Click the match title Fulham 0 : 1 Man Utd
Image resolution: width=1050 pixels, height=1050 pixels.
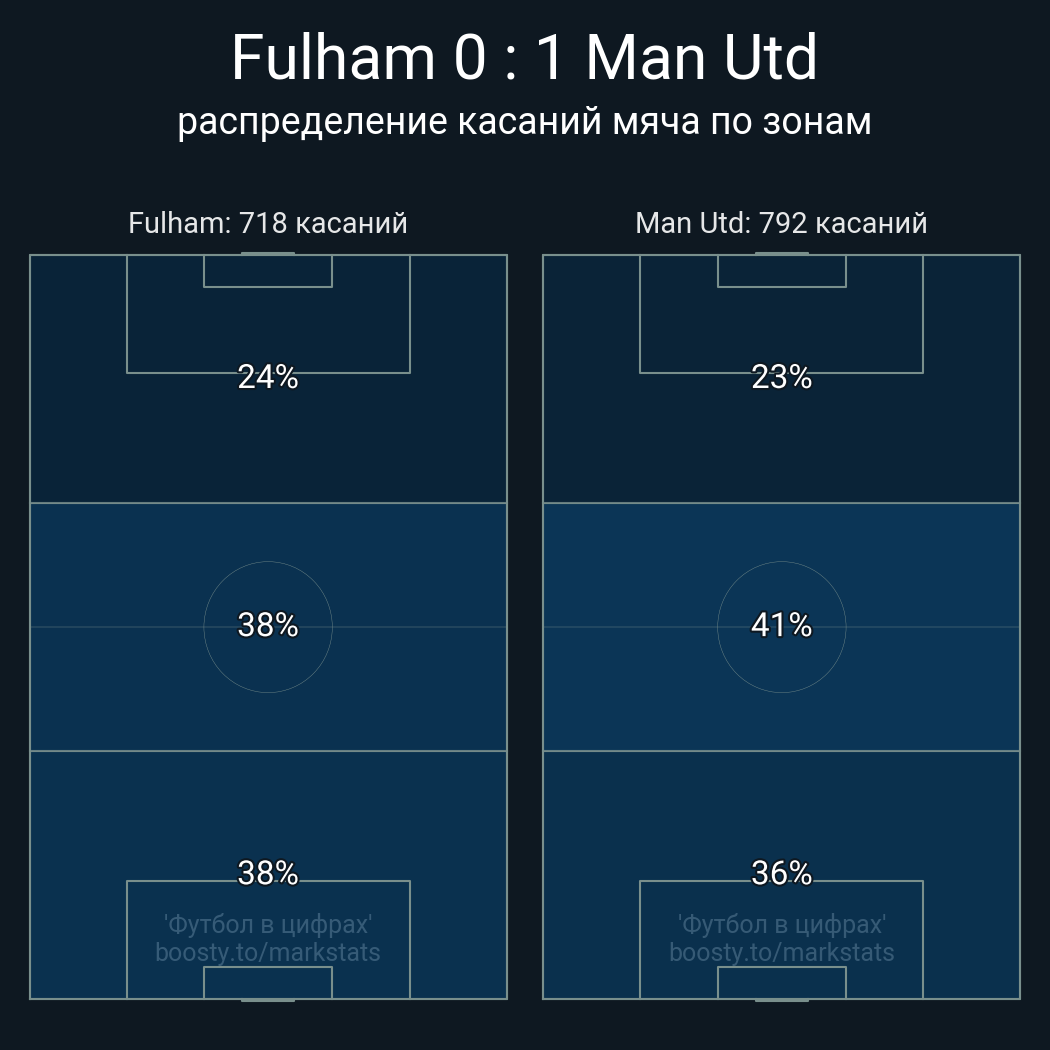(x=524, y=58)
